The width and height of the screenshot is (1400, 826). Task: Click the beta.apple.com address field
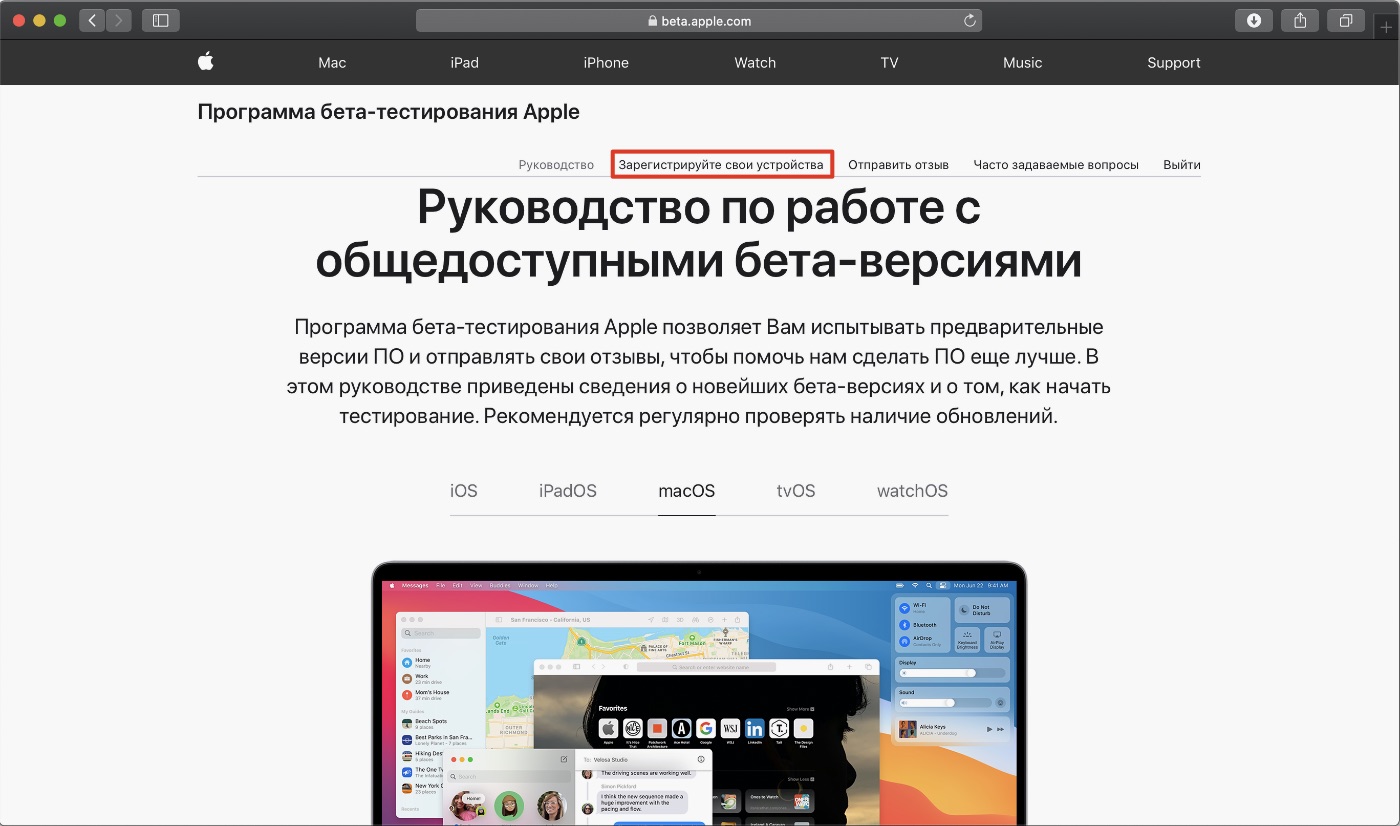pyautogui.click(x=699, y=20)
